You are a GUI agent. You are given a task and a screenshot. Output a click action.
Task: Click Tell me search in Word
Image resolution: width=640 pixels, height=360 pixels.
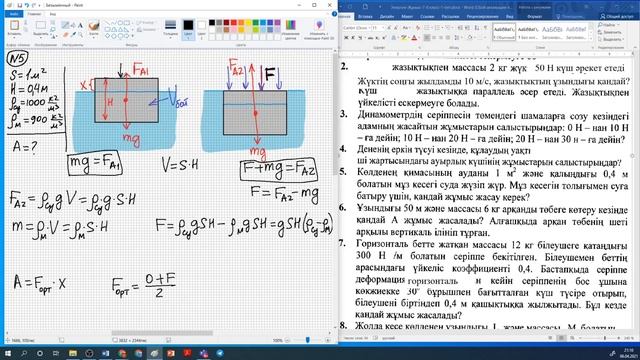[572, 17]
